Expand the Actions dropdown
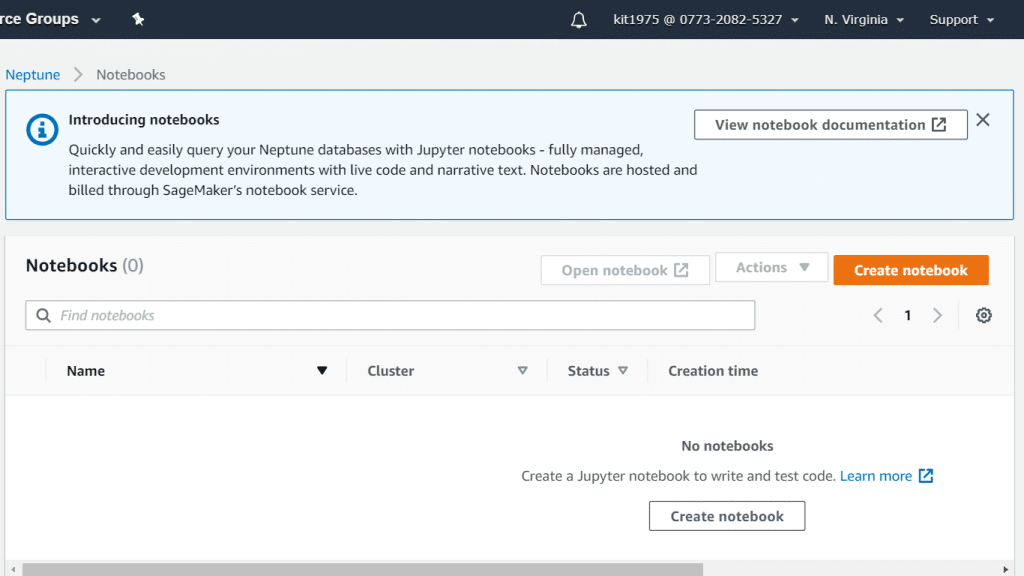This screenshot has width=1024, height=576. click(772, 268)
